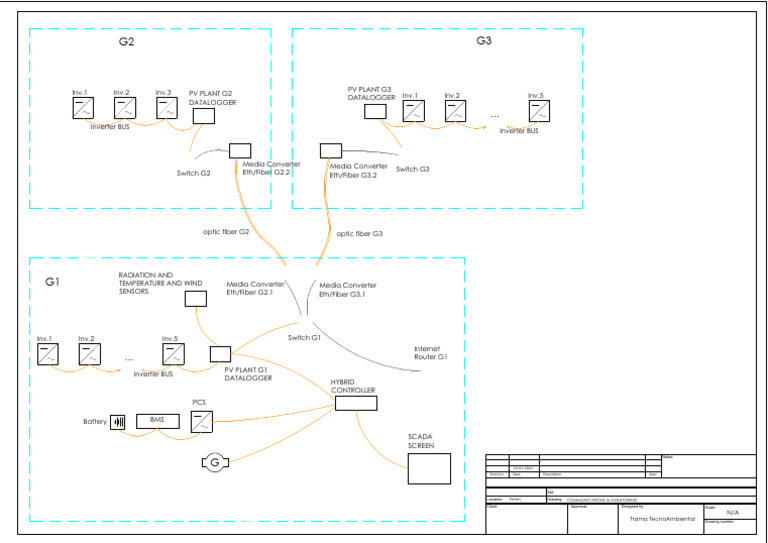The height and width of the screenshot is (543, 768).
Task: Click the G3 Inv.1 inverter symbol
Action: [x=414, y=111]
